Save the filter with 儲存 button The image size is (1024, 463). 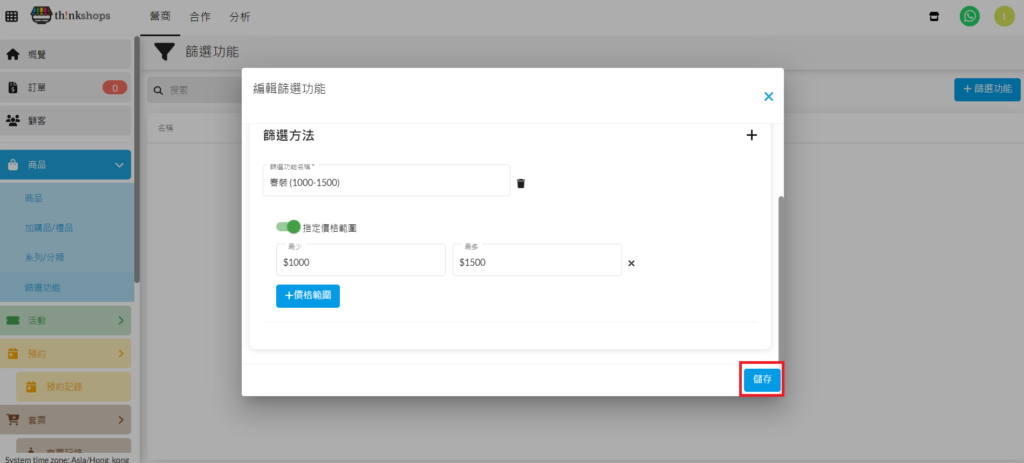(x=761, y=380)
